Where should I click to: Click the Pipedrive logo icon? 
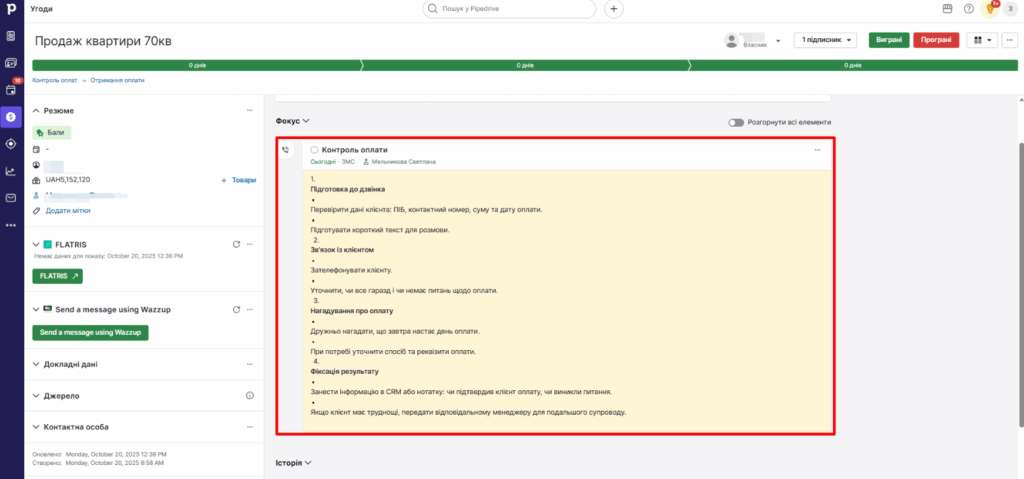[11, 10]
